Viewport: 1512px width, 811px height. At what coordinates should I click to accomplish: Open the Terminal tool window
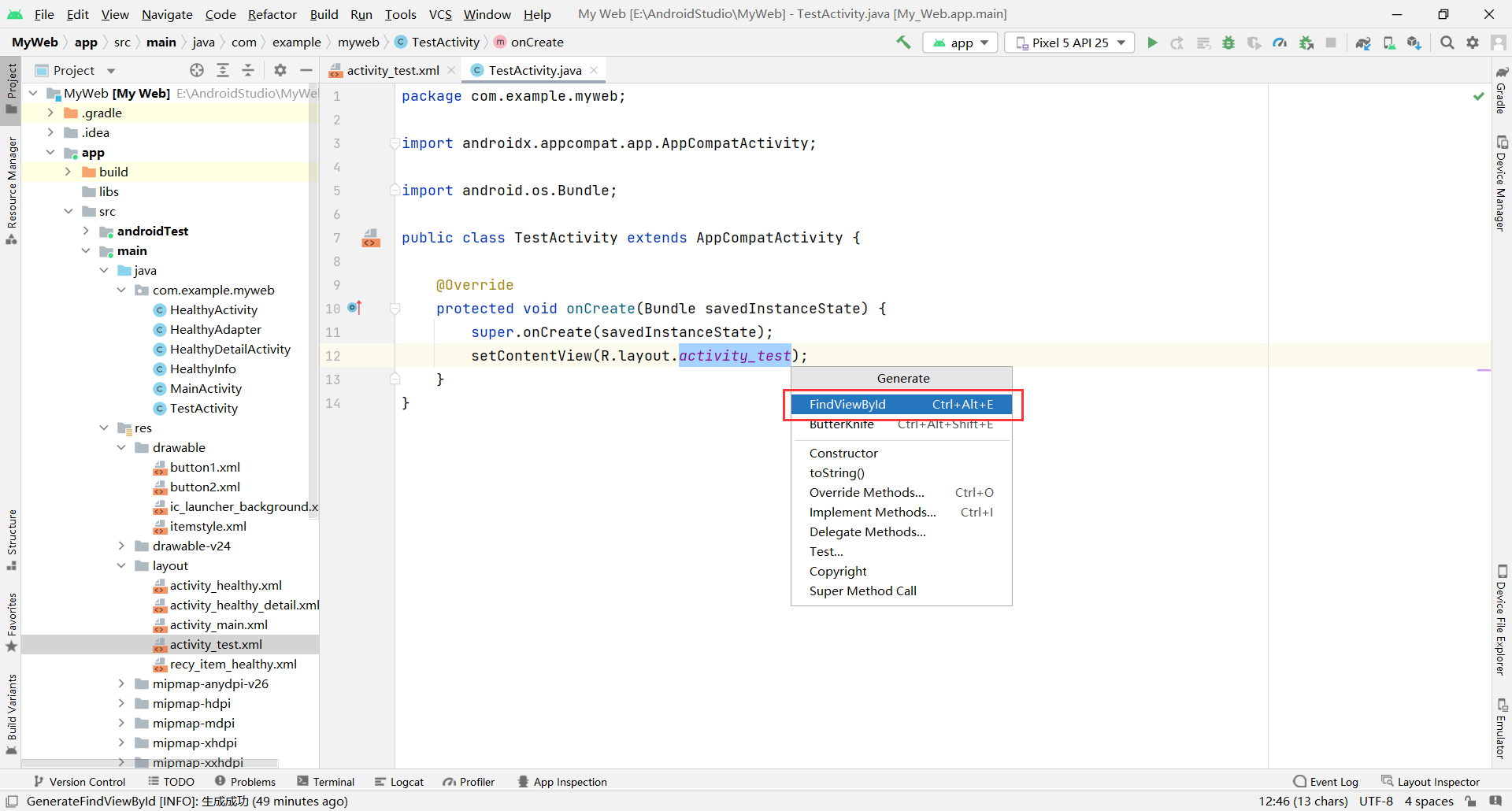pyautogui.click(x=325, y=782)
